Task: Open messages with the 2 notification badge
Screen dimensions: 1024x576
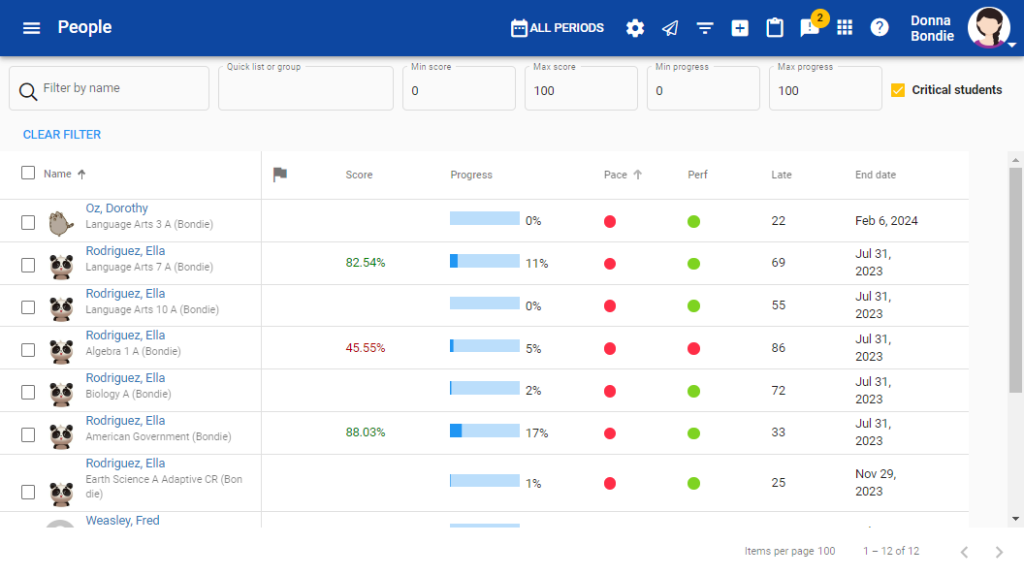Action: tap(810, 28)
